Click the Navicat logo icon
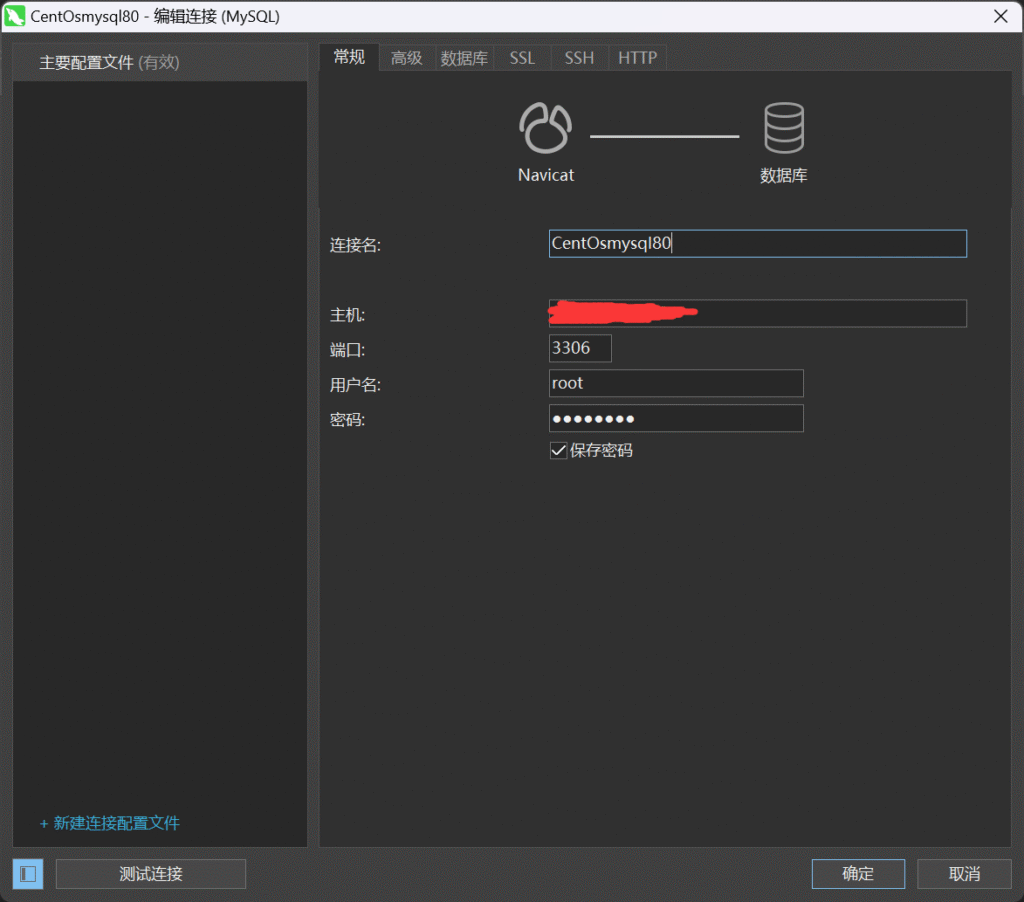Image resolution: width=1024 pixels, height=902 pixels. pyautogui.click(x=545, y=128)
